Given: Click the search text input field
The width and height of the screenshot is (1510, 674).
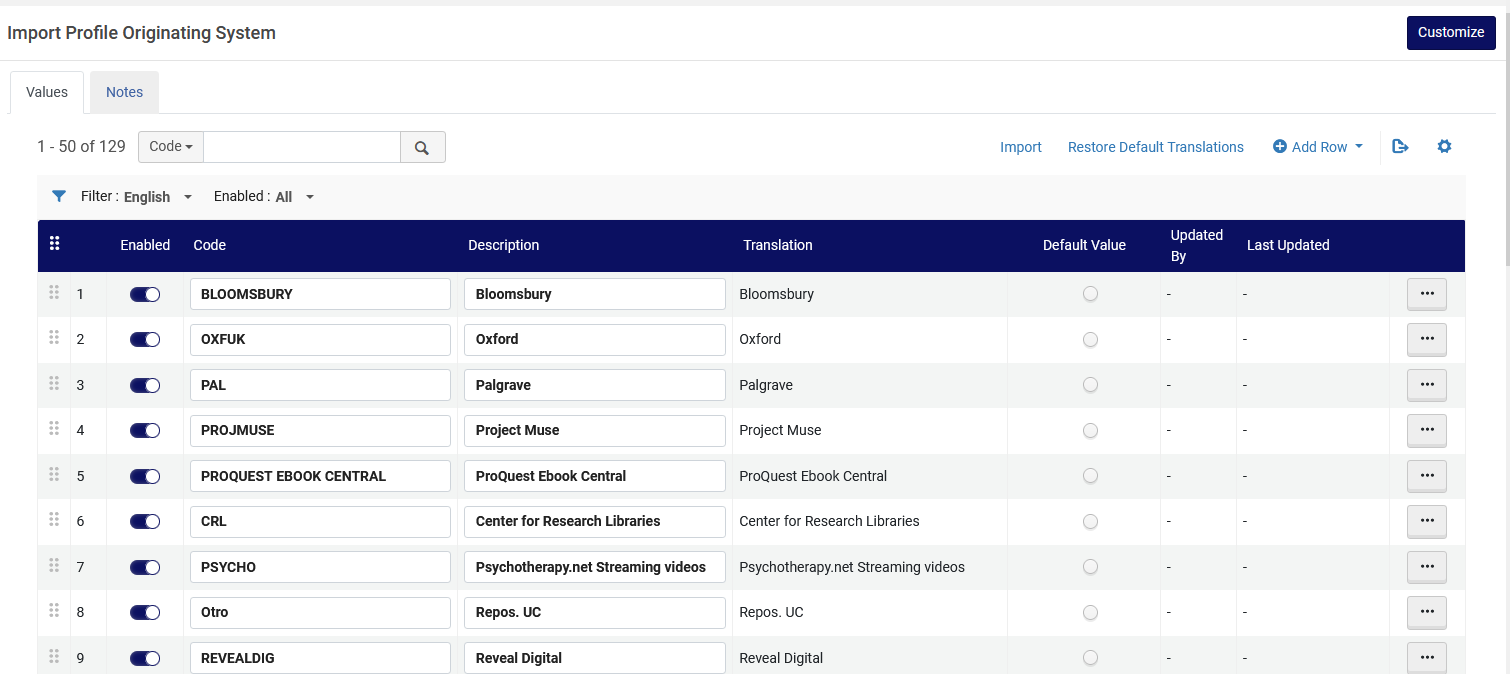Looking at the screenshot, I should 302,147.
